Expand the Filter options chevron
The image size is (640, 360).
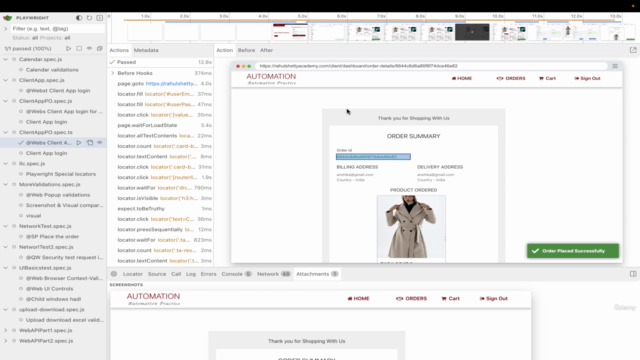coord(6,29)
